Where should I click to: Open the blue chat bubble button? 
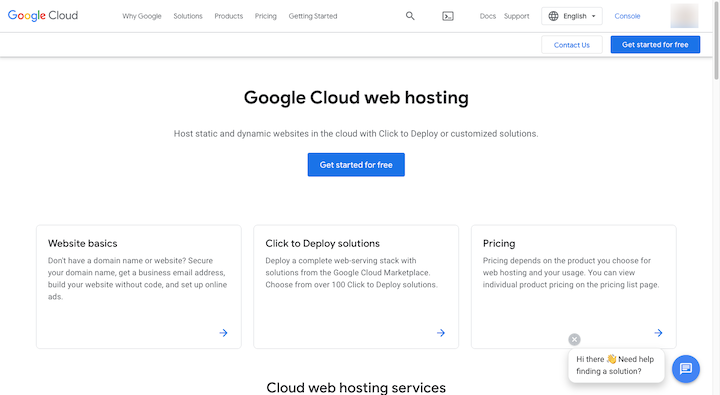[686, 368]
